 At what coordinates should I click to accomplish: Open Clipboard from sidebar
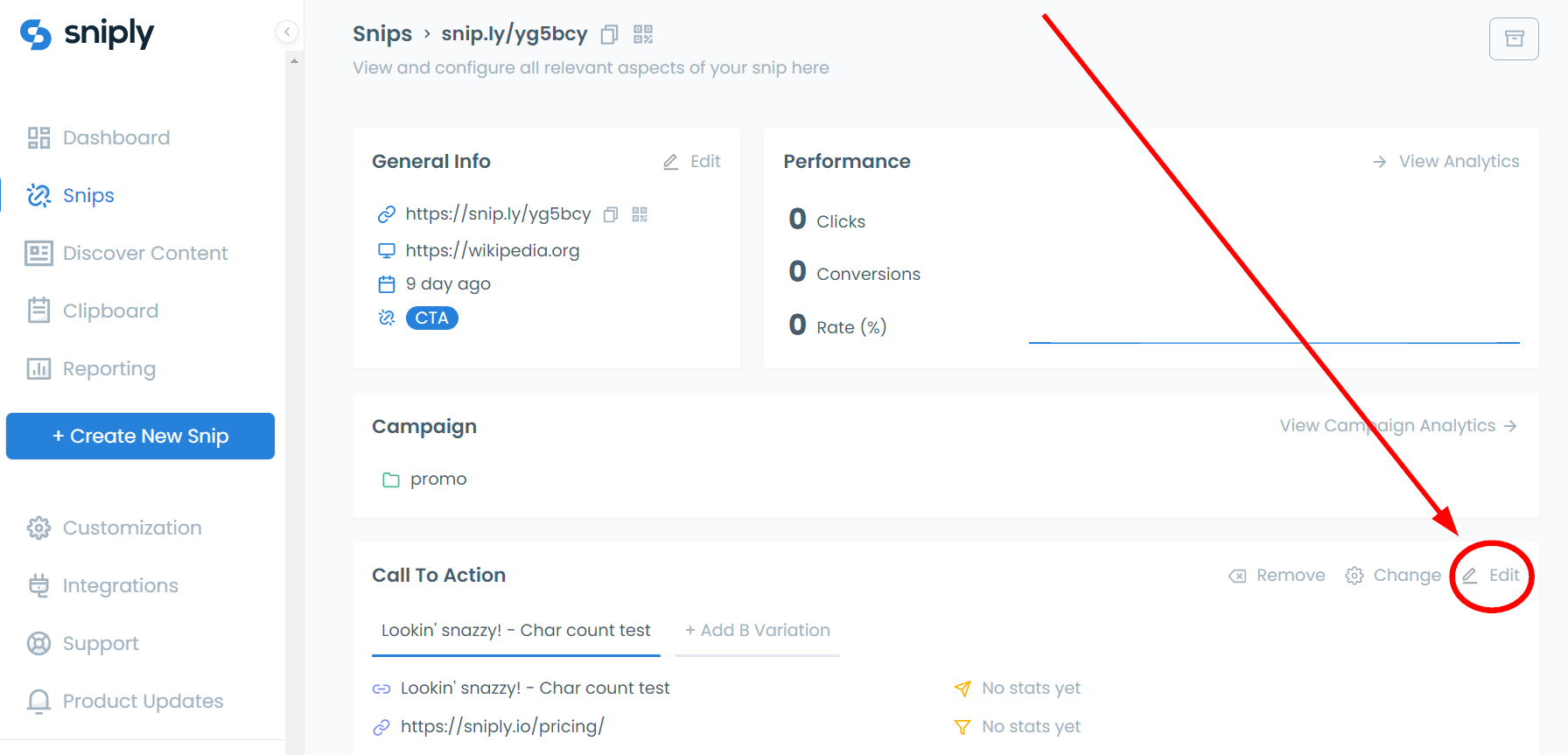93,311
